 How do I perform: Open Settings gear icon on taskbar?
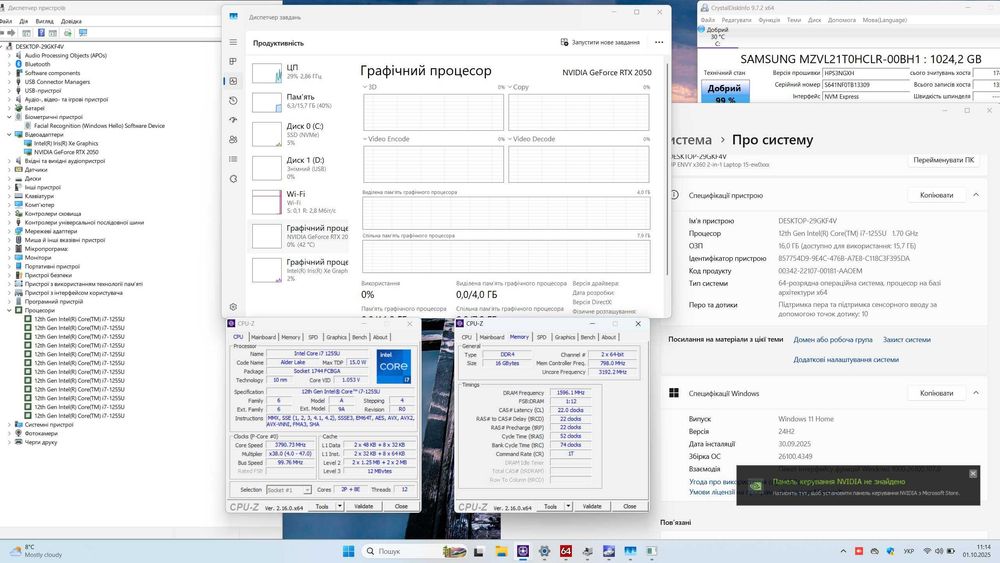point(545,551)
